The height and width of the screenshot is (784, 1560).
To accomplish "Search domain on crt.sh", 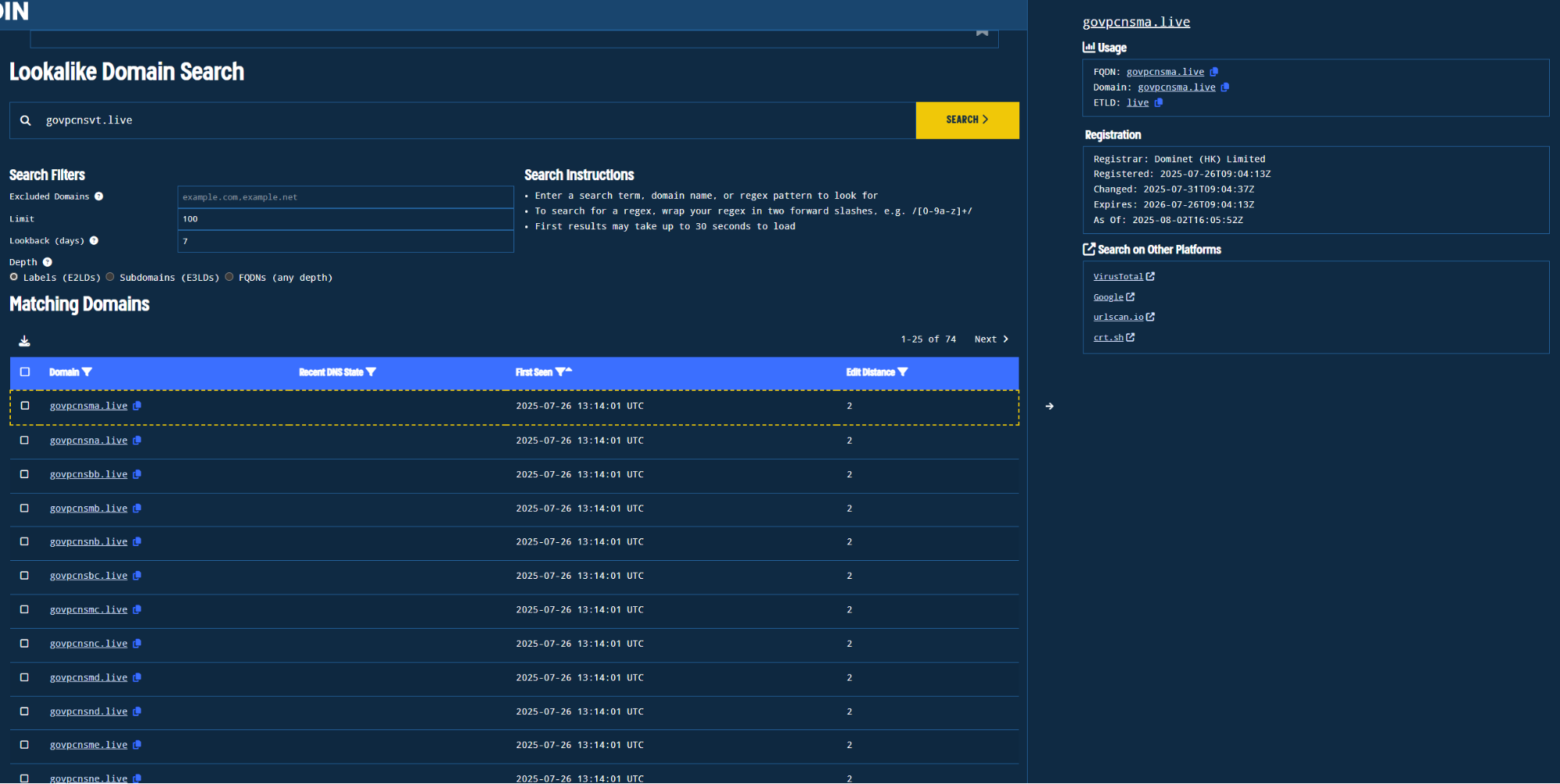I will point(1114,338).
